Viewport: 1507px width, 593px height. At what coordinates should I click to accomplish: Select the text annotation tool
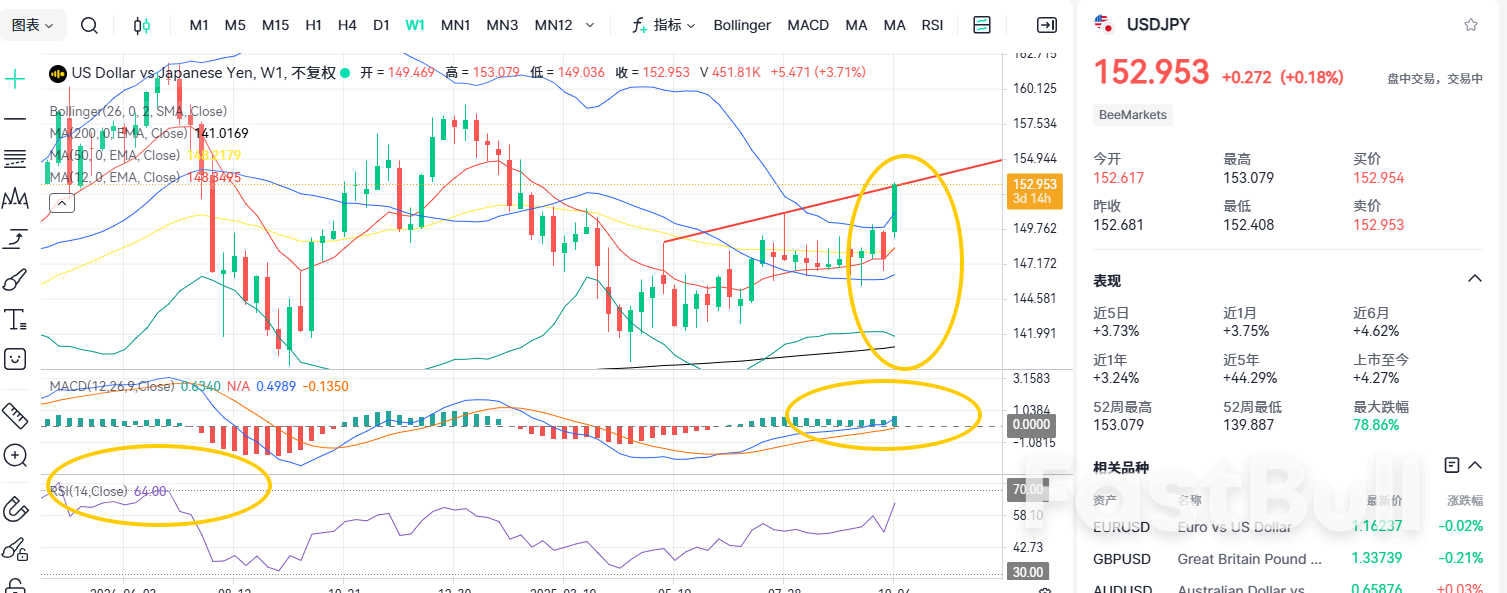(x=15, y=320)
